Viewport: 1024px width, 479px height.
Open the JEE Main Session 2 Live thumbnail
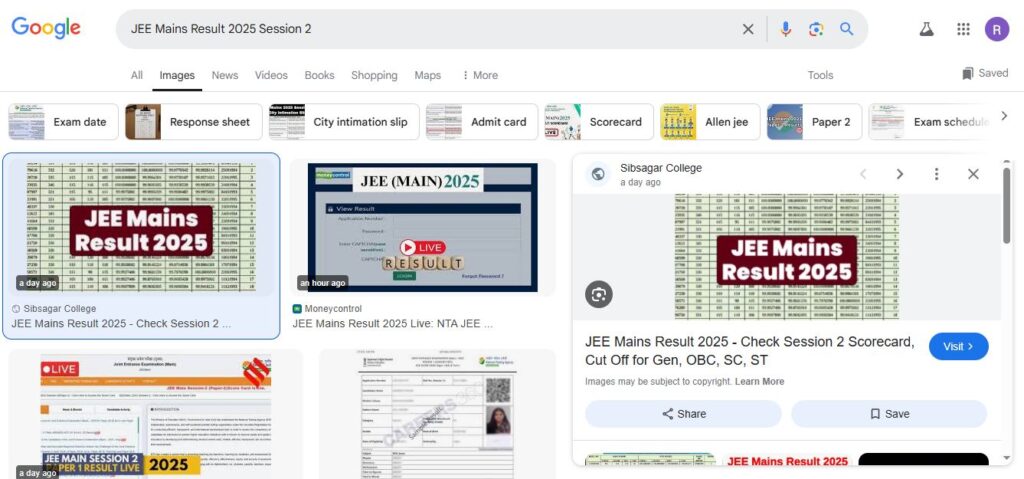pyautogui.click(x=155, y=414)
